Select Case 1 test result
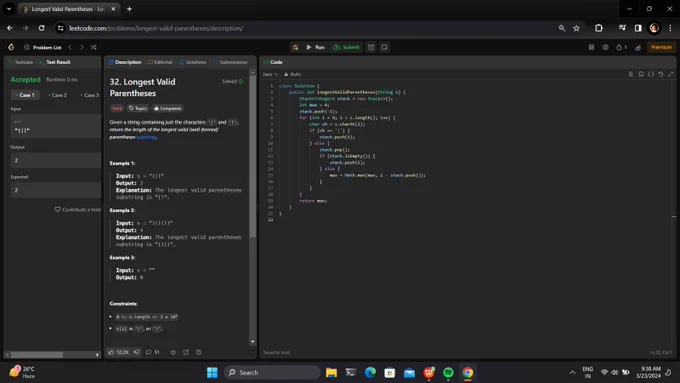The image size is (680, 383). 25,95
